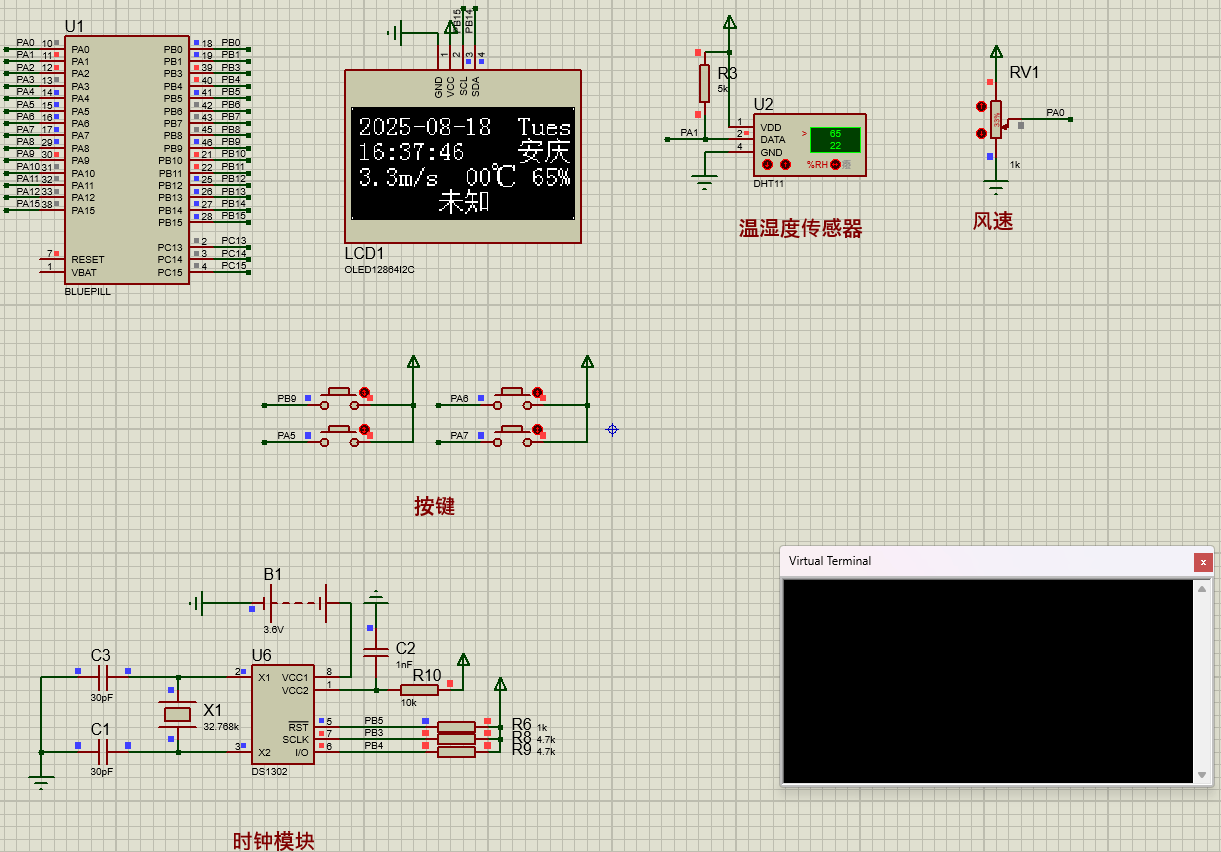Select the X1 crystal oscillator symbol
This screenshot has width=1221, height=852.
[x=177, y=714]
